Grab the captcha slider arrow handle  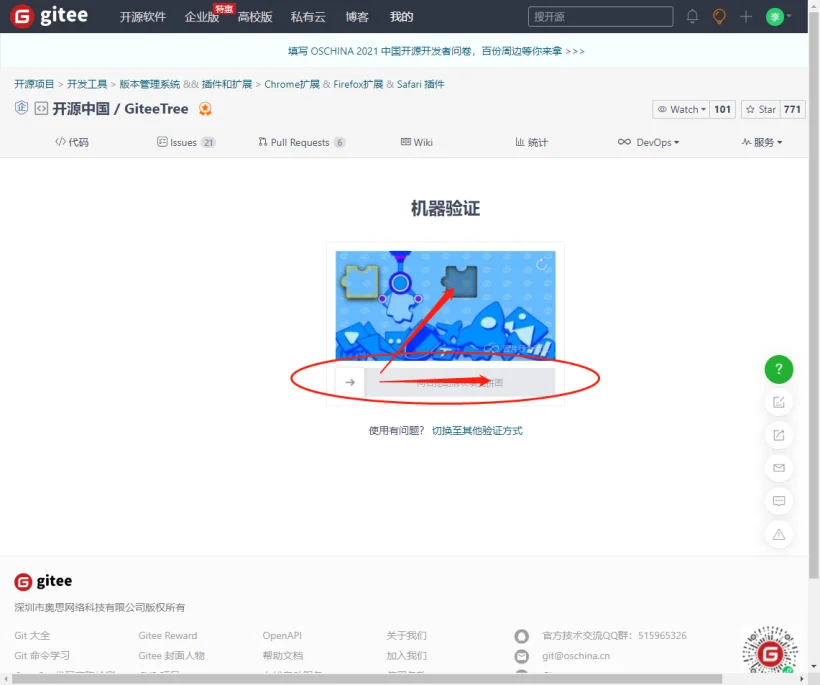tap(350, 383)
